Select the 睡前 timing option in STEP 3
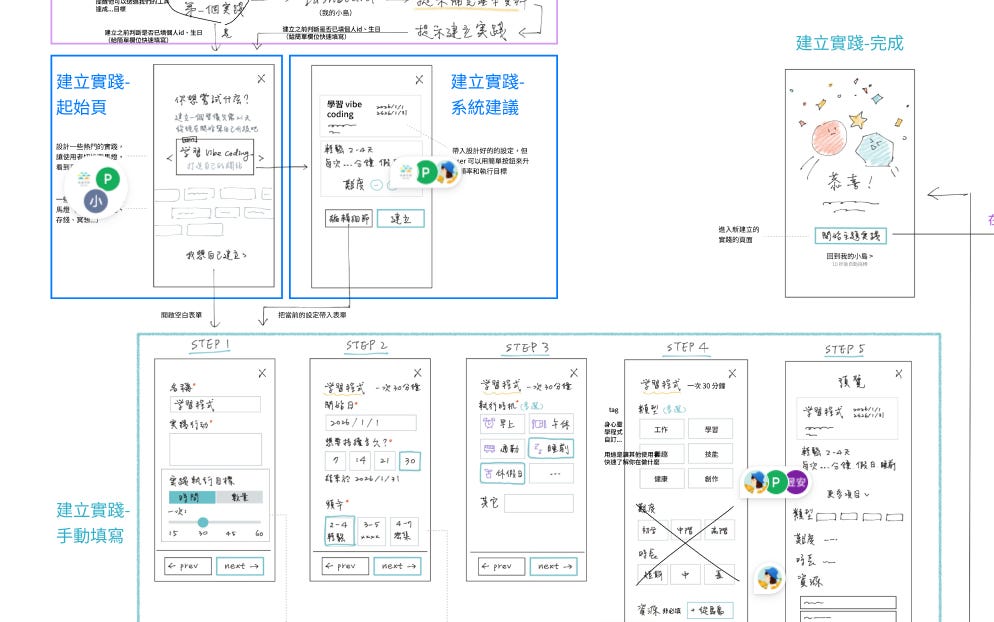The image size is (994, 622). pyautogui.click(x=551, y=449)
